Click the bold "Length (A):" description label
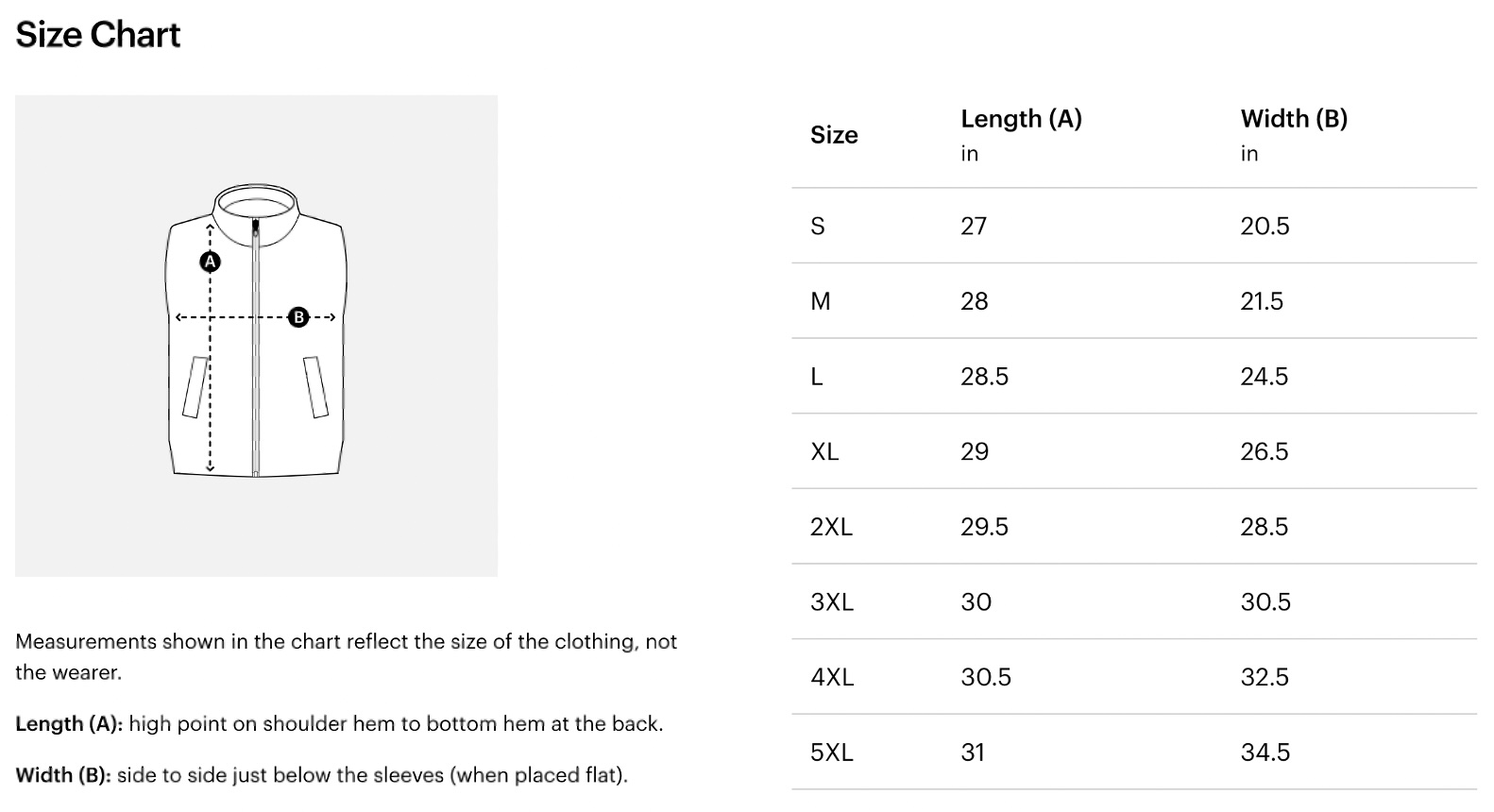The height and width of the screenshot is (812, 1494). 69,724
